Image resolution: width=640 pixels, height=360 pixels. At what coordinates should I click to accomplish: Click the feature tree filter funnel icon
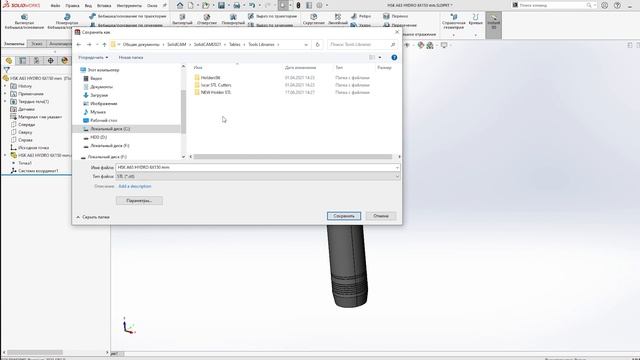[7, 70]
